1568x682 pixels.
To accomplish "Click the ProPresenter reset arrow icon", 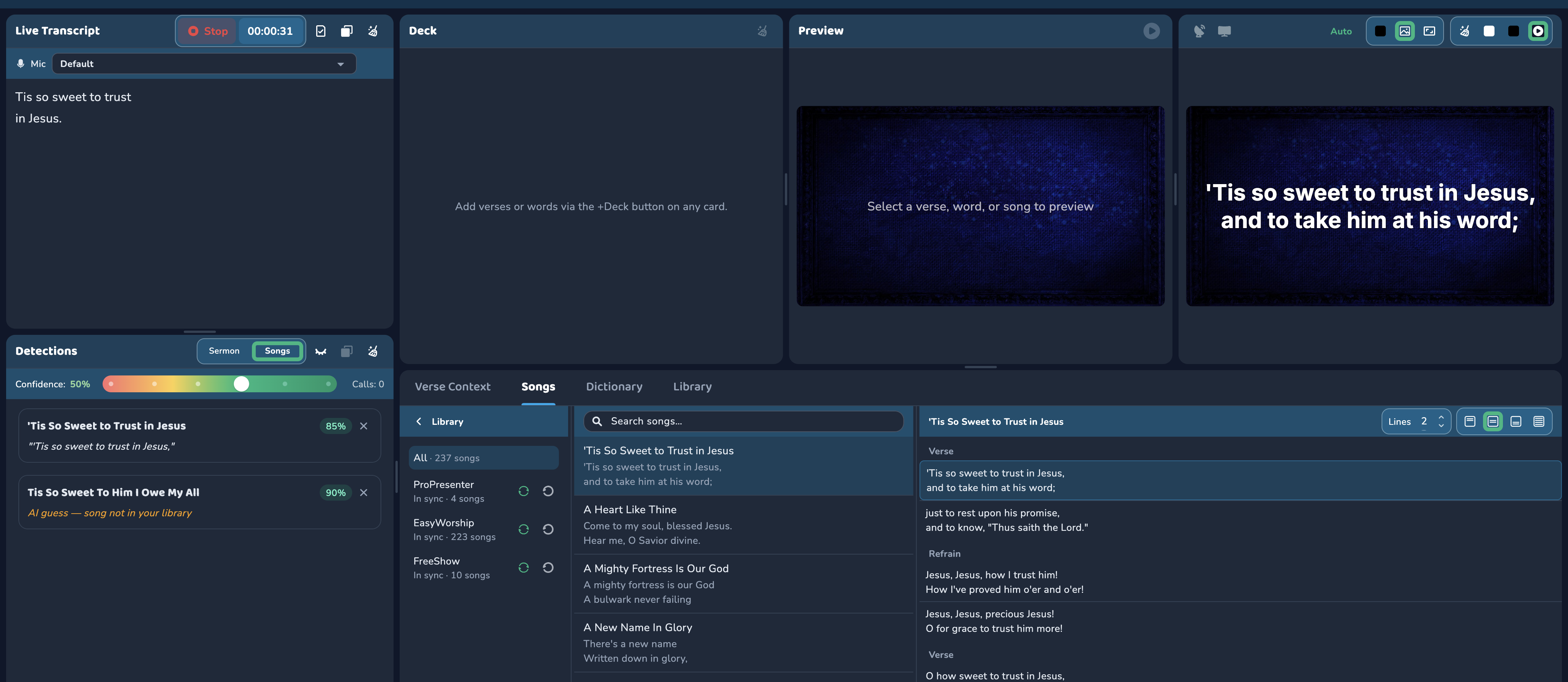I will 548,491.
